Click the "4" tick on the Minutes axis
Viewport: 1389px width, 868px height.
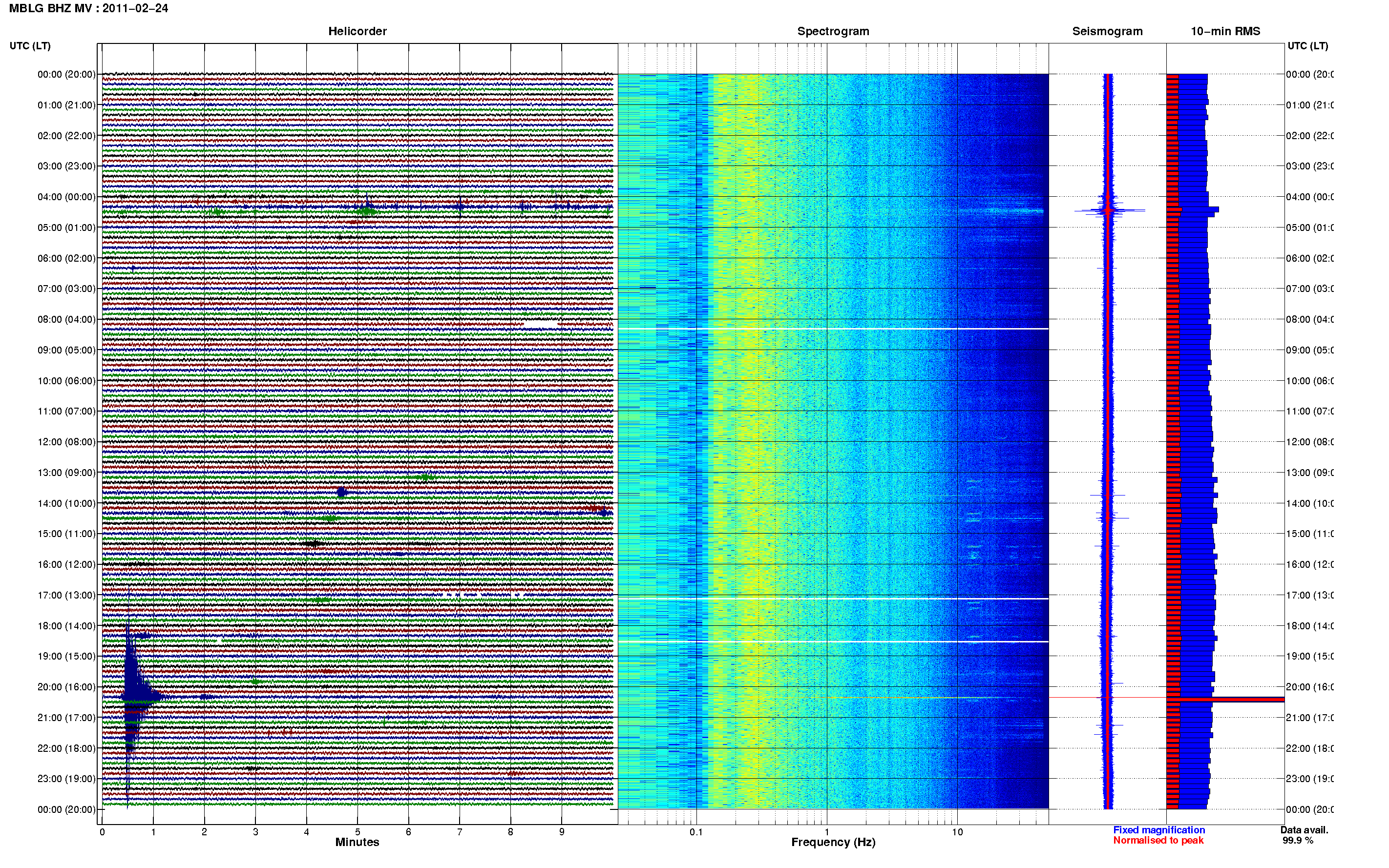[307, 832]
